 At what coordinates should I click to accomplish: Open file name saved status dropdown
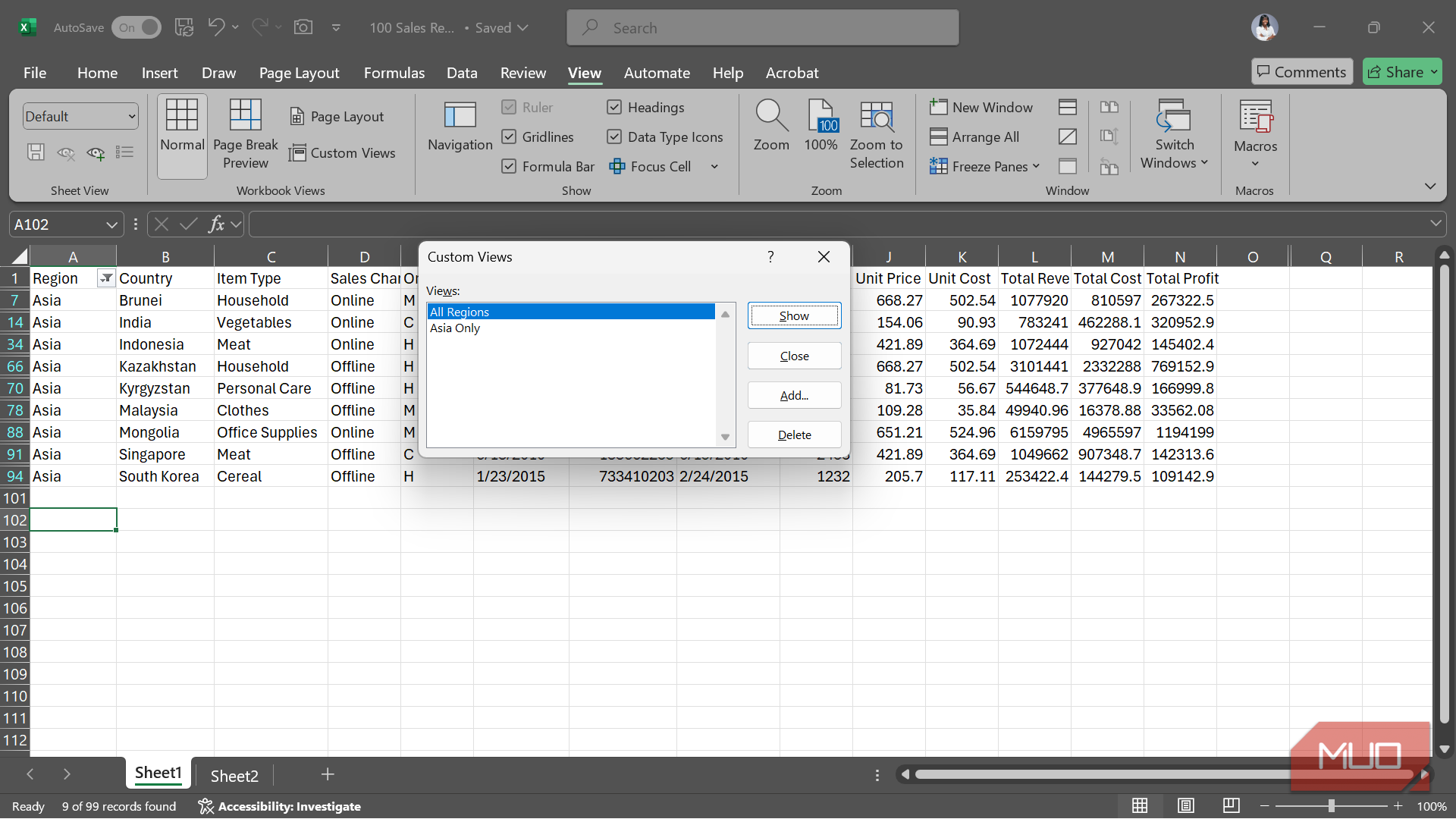[x=522, y=28]
